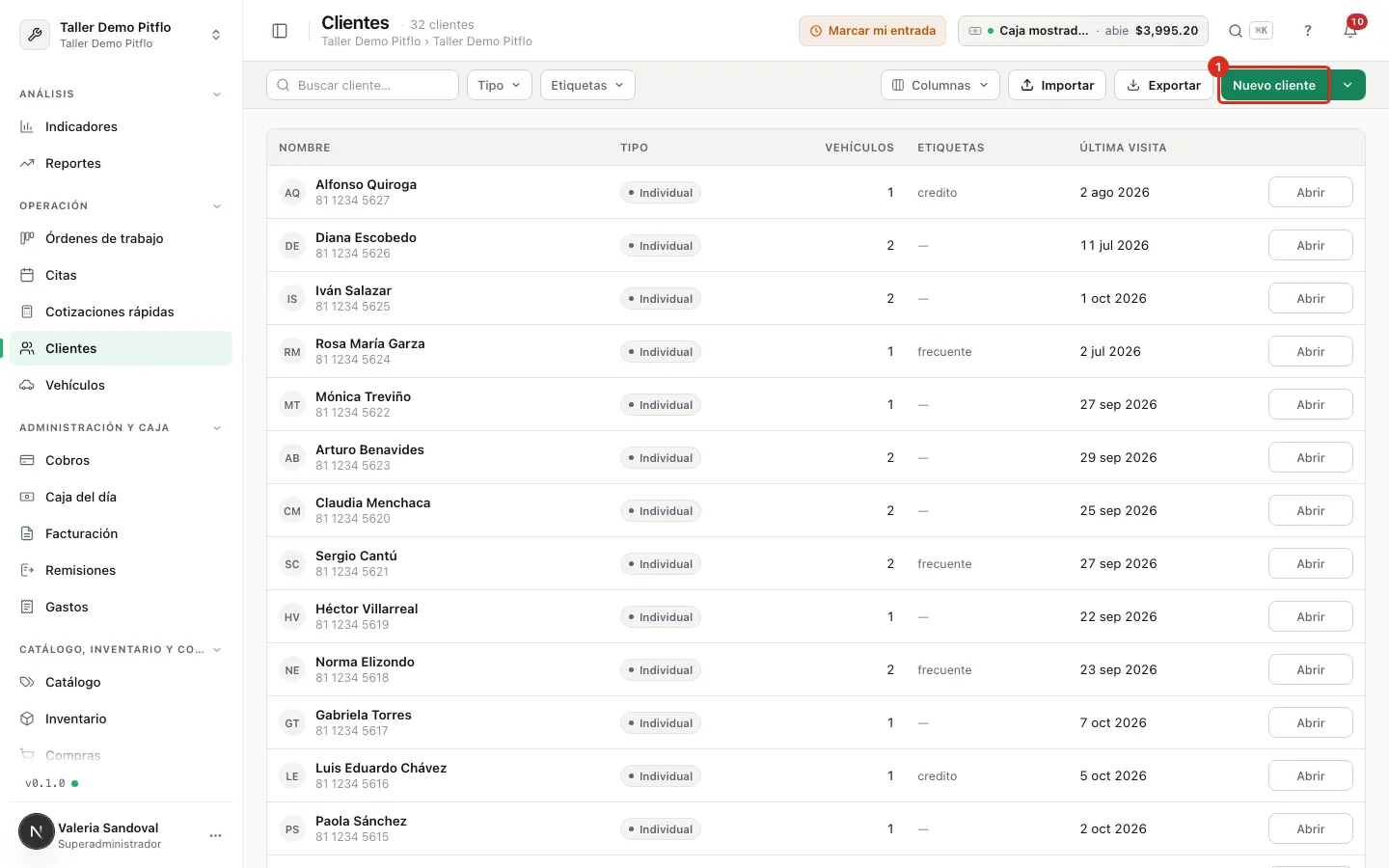The width and height of the screenshot is (1389, 868).
Task: Open the search magnifier icon in header
Action: (1236, 31)
